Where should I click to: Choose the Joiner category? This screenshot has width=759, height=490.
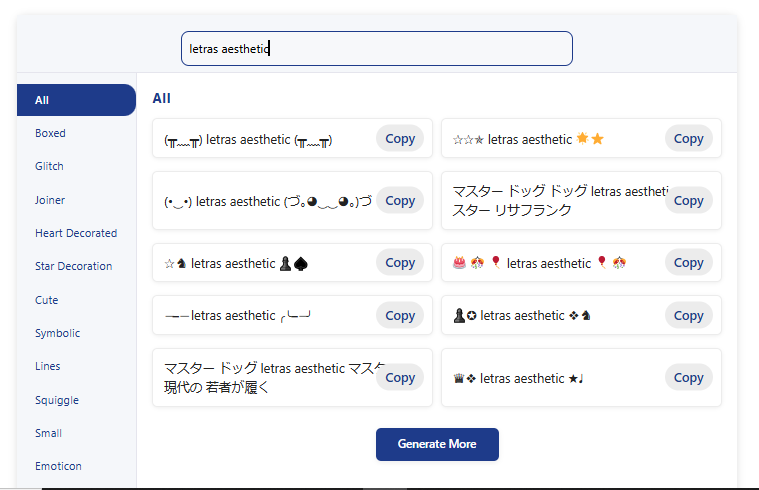pyautogui.click(x=50, y=200)
